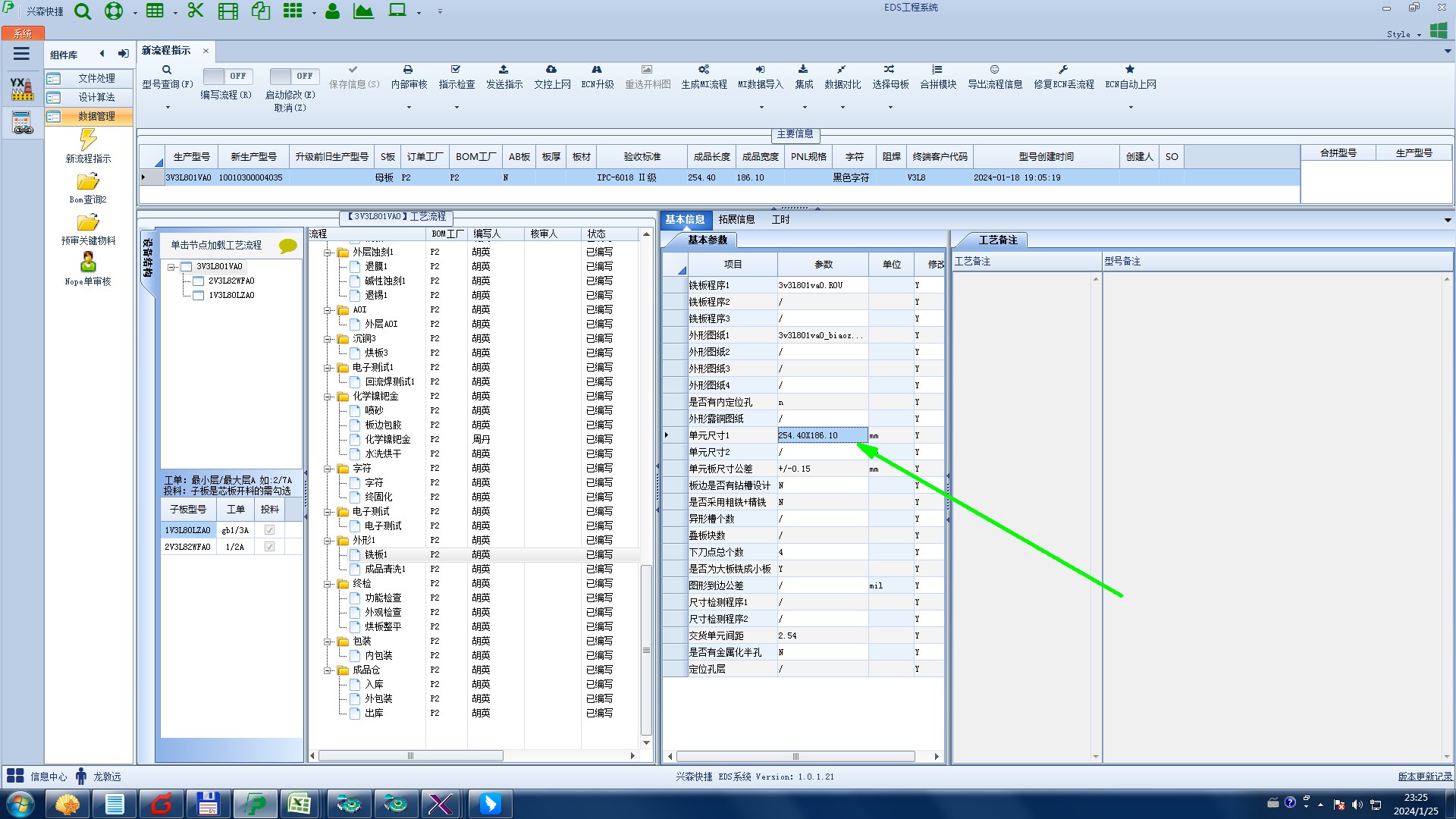
Task: Tick checkbox beside 2V3L82WFA0 tree node
Action: pyautogui.click(x=199, y=281)
